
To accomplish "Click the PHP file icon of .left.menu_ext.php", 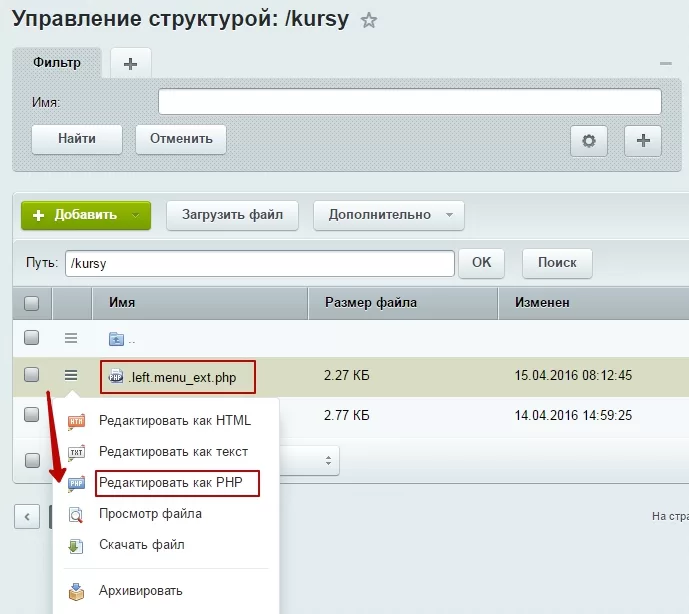I will tap(116, 377).
